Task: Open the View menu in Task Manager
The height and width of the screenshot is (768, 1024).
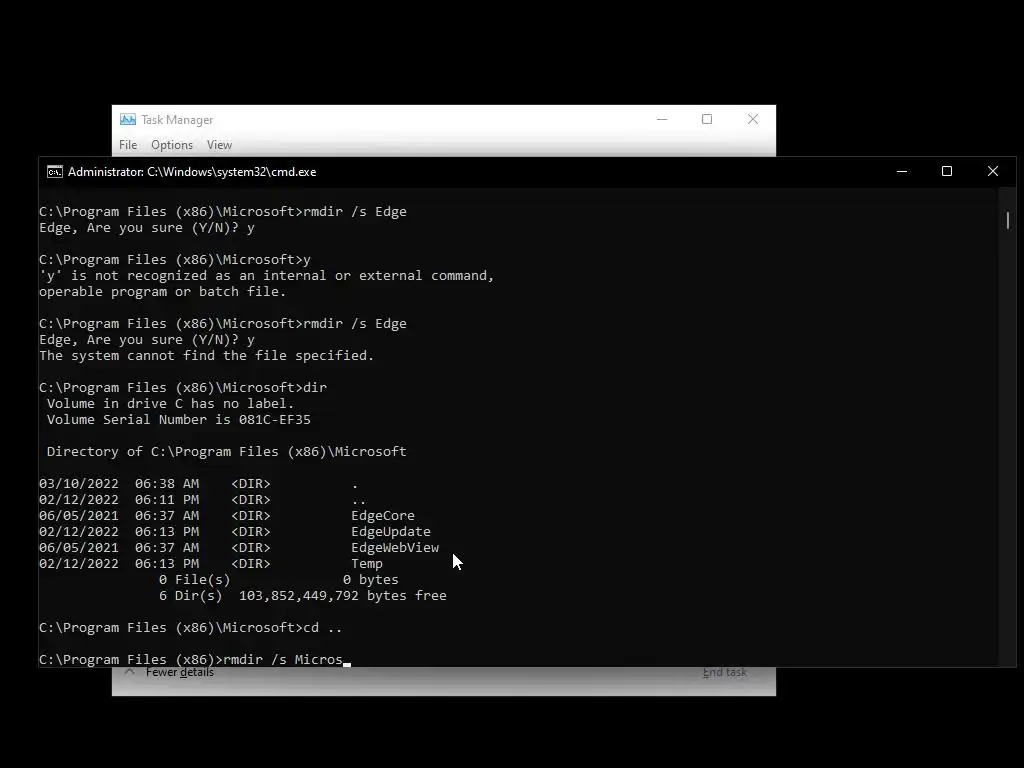Action: click(219, 145)
